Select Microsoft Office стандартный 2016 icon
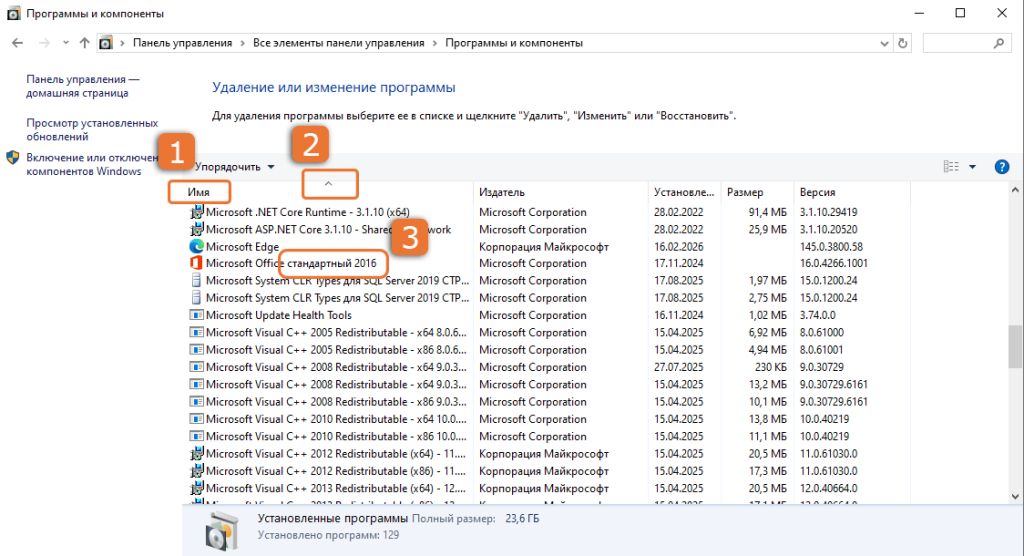The width and height of the screenshot is (1024, 556). 196,263
